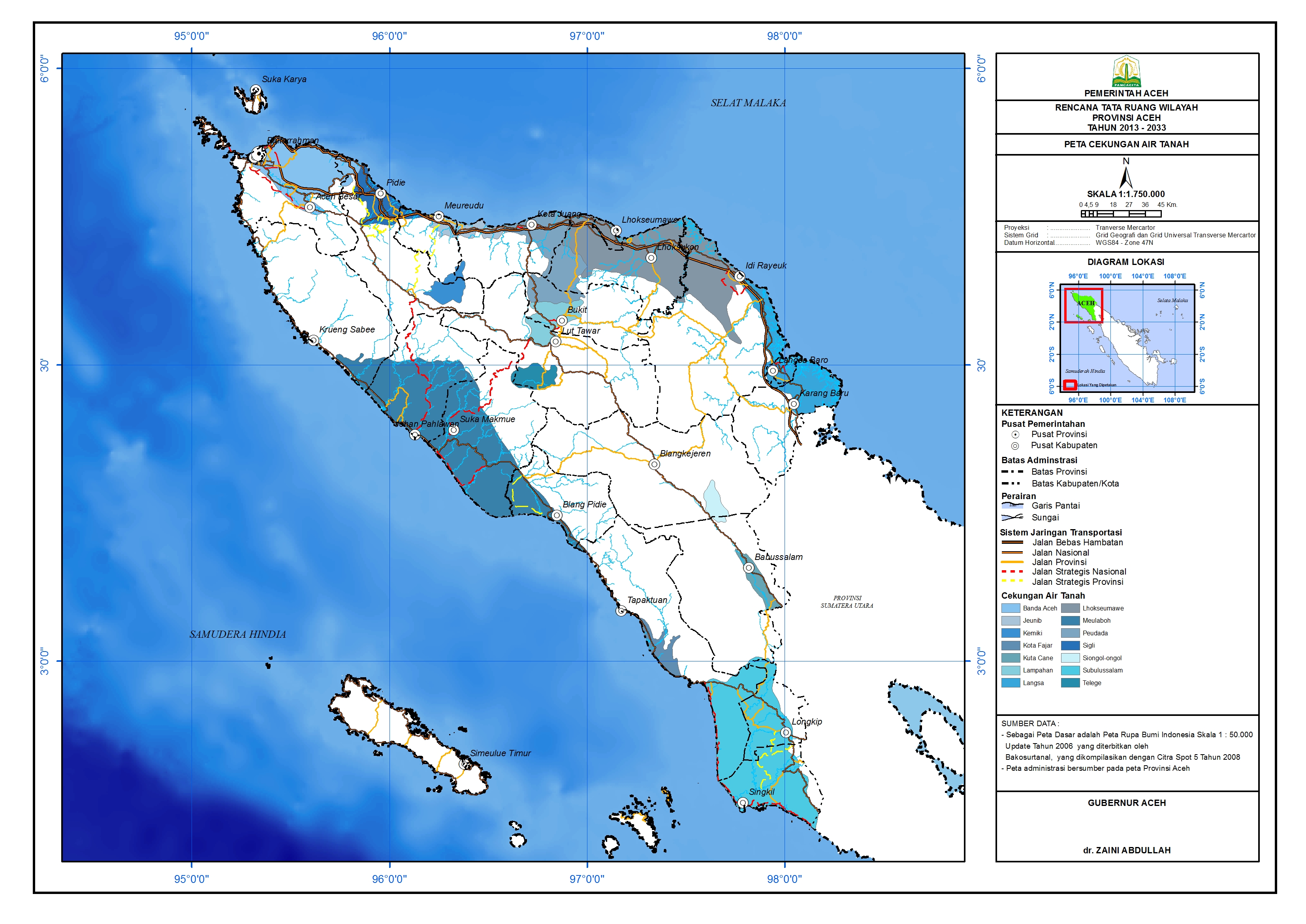Click the Jalan Strategis Nasional line symbol

1012,572
